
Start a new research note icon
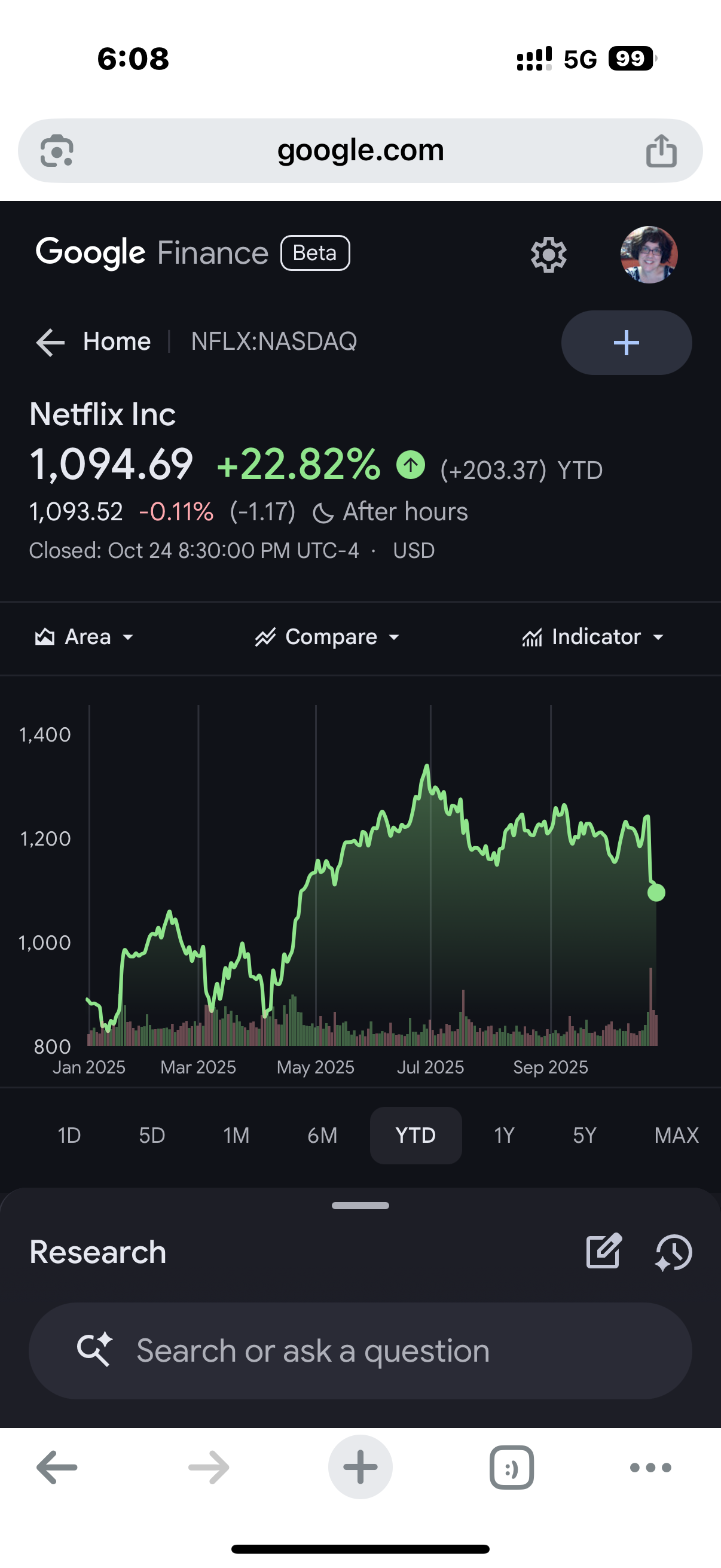(x=603, y=1252)
